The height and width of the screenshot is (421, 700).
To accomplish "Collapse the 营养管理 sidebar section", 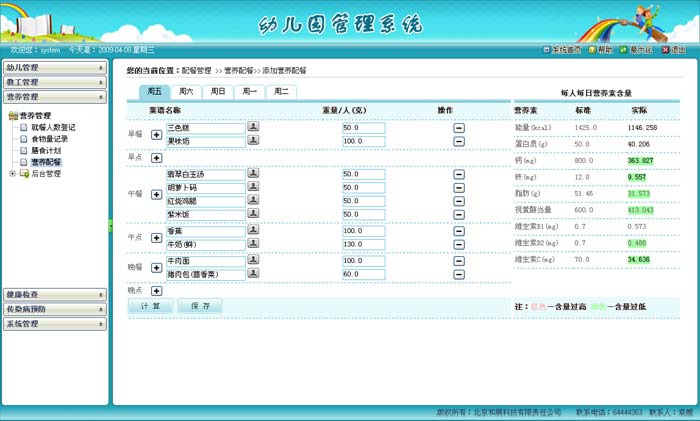I will (x=53, y=97).
